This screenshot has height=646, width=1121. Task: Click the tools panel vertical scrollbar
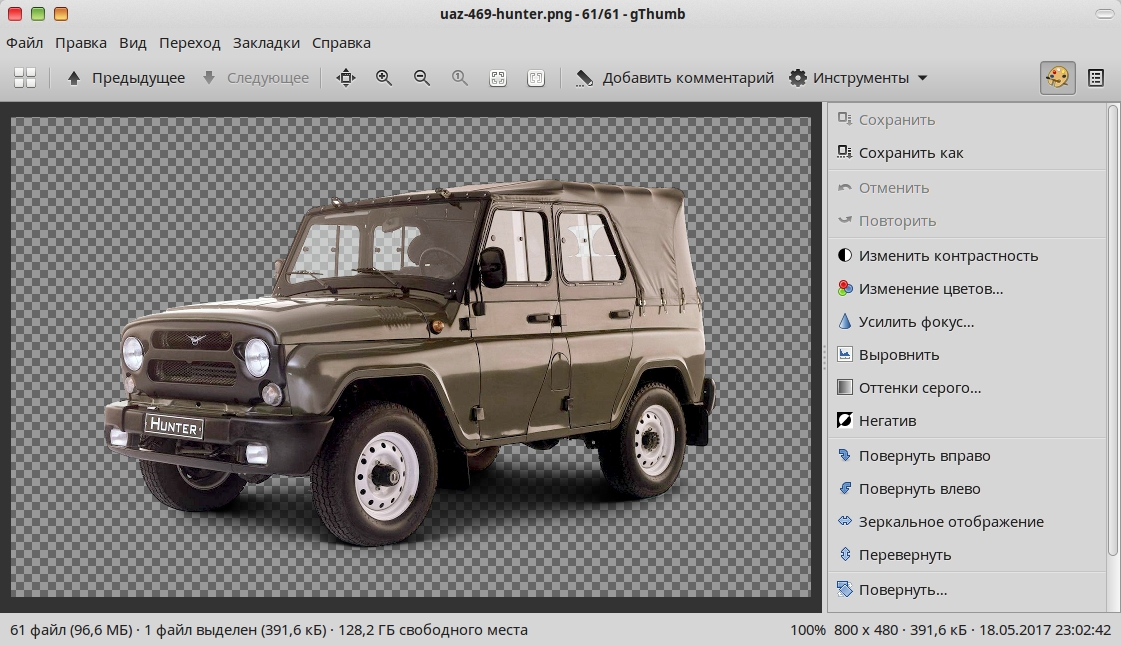pos(1112,329)
